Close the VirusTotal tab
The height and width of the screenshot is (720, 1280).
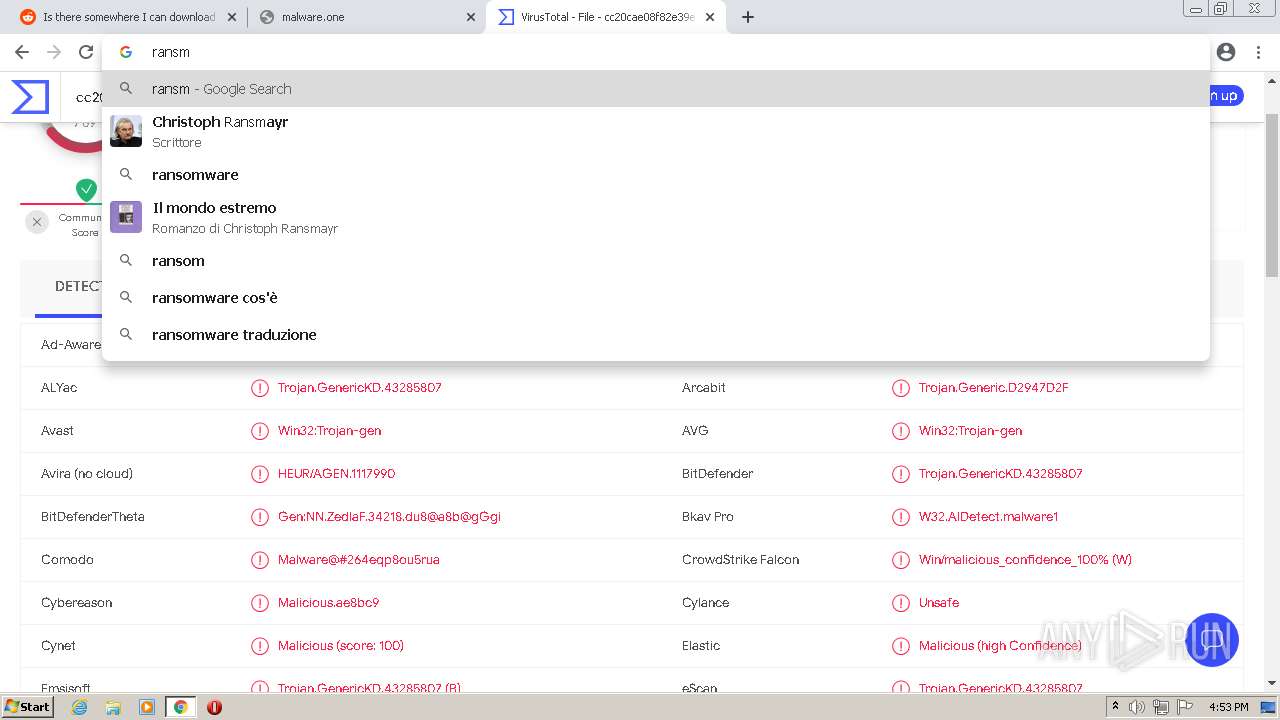[710, 17]
